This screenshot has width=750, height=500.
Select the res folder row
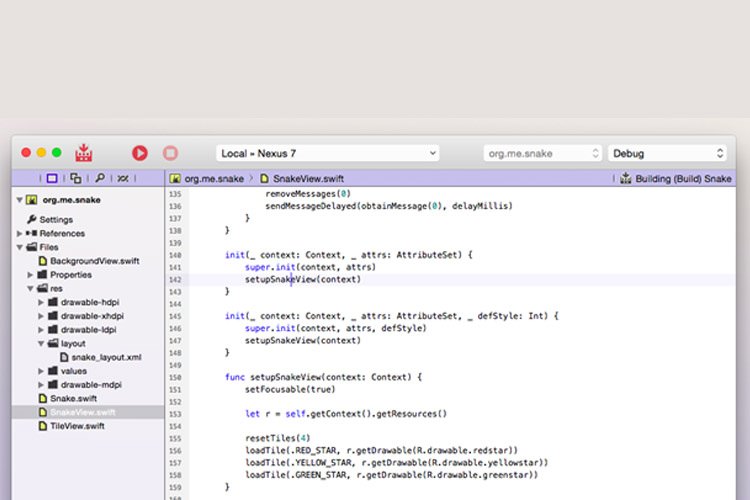[x=56, y=289]
